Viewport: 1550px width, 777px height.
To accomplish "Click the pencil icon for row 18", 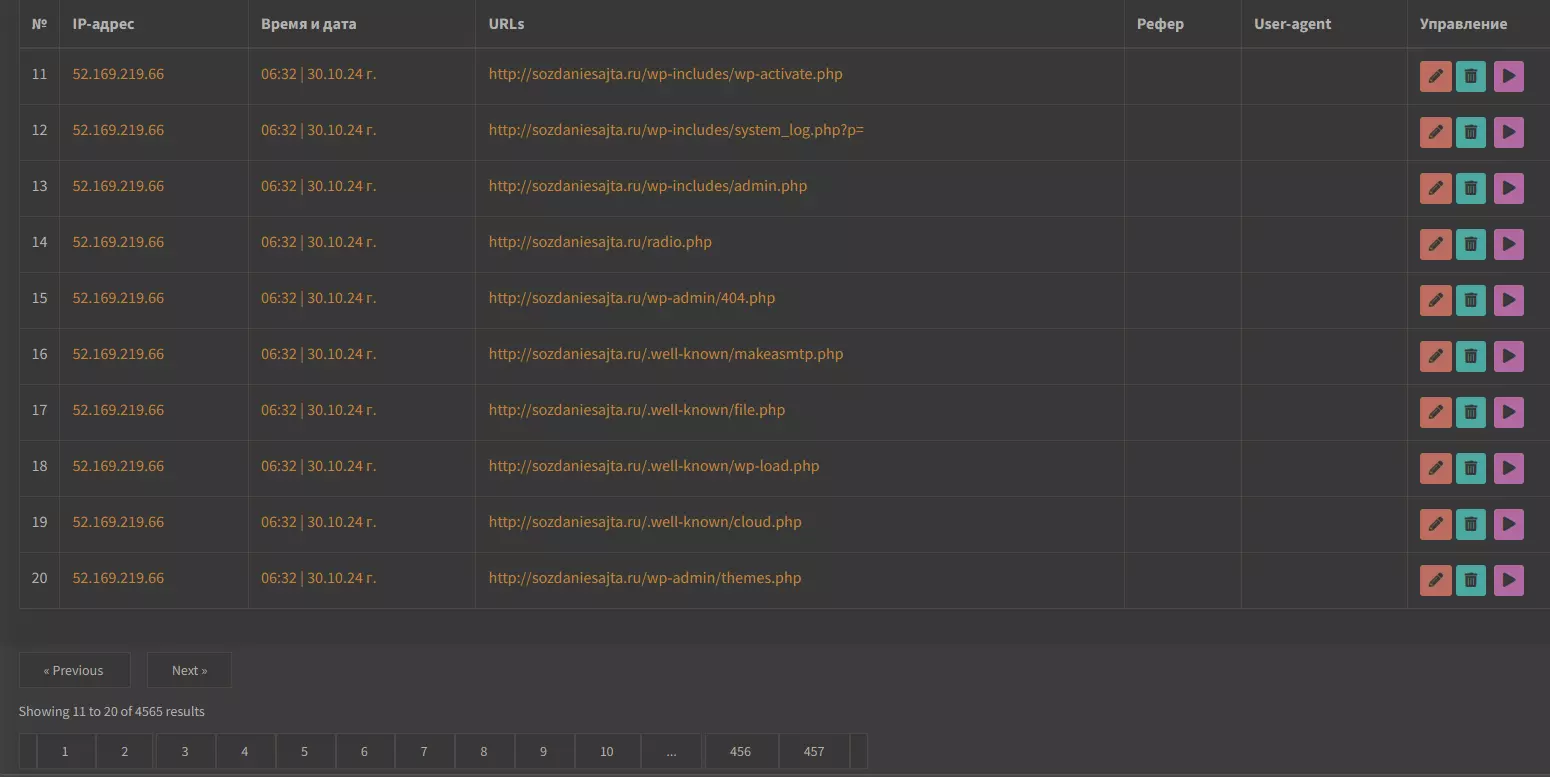I will click(1435, 468).
